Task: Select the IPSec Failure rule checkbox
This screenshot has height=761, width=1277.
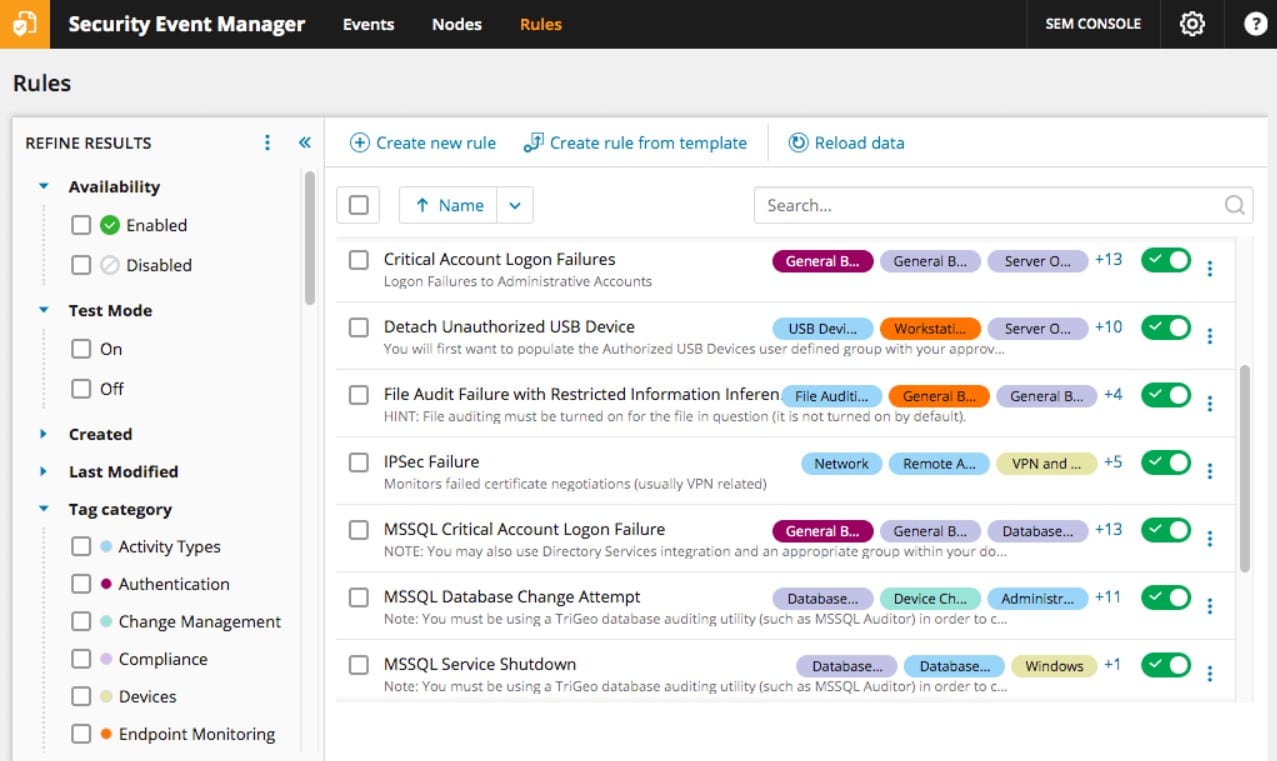Action: pos(359,463)
